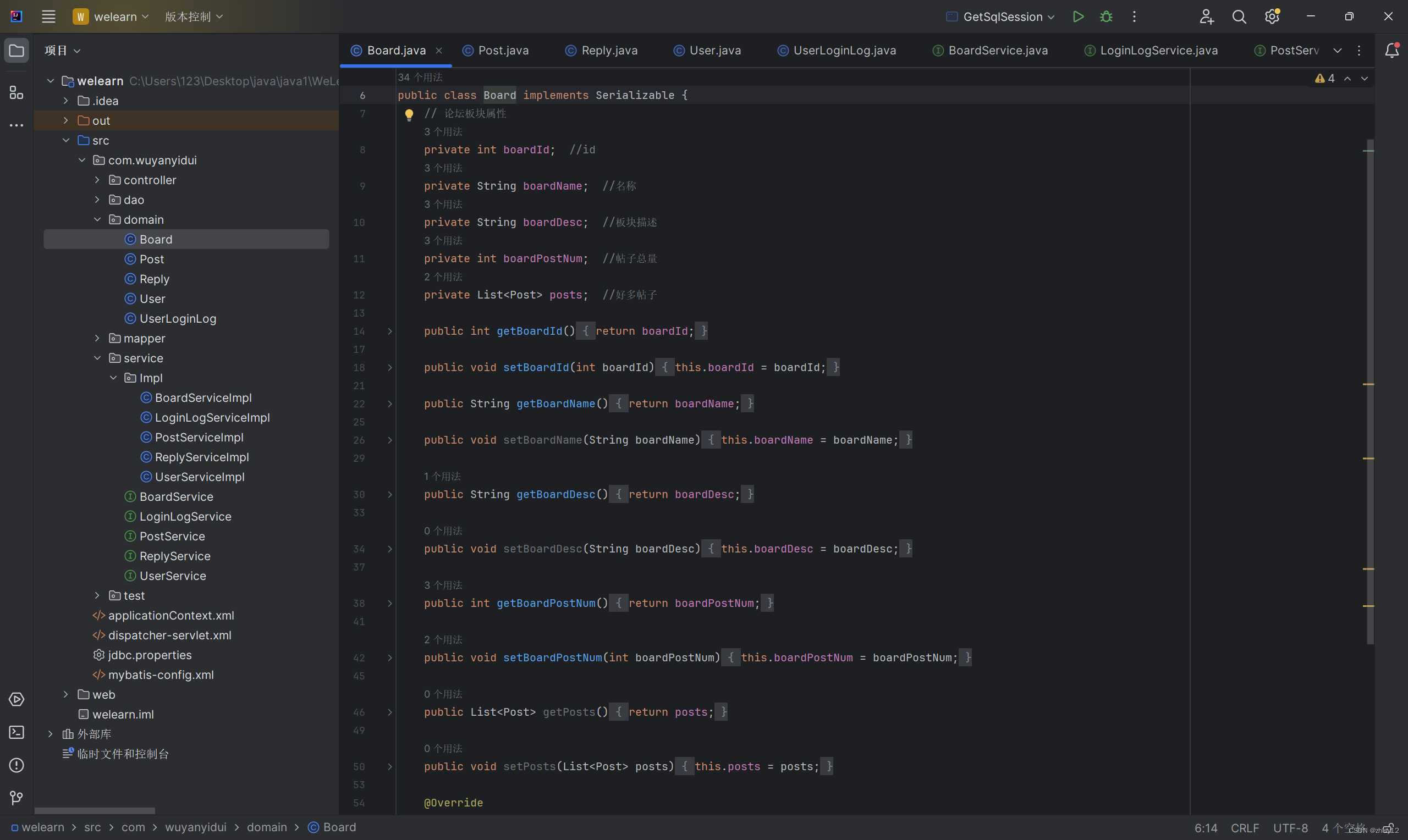Unfold the setPosts method body
The width and height of the screenshot is (1408, 840).
[x=389, y=766]
